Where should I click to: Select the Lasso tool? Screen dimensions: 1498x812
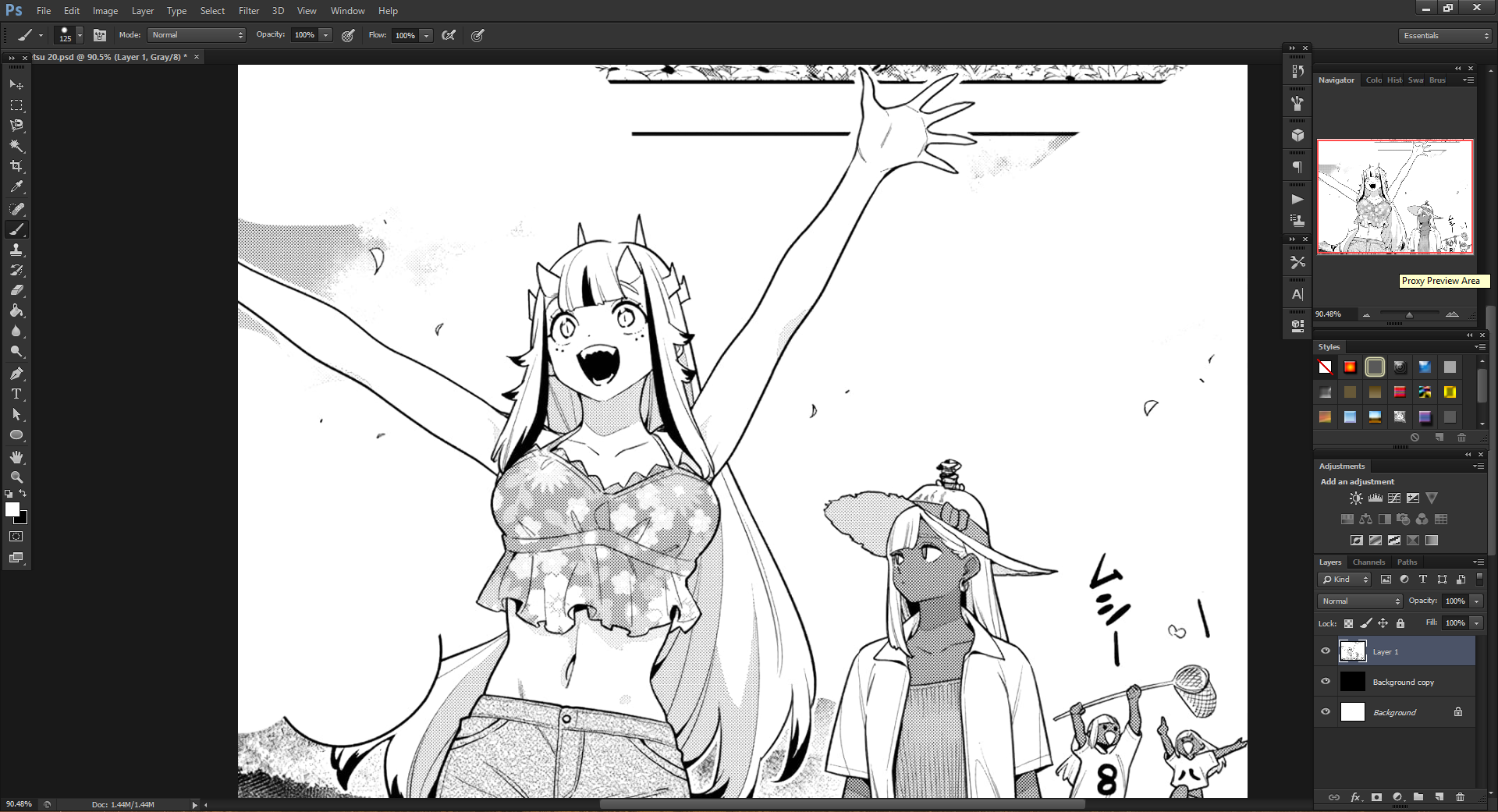[16, 126]
